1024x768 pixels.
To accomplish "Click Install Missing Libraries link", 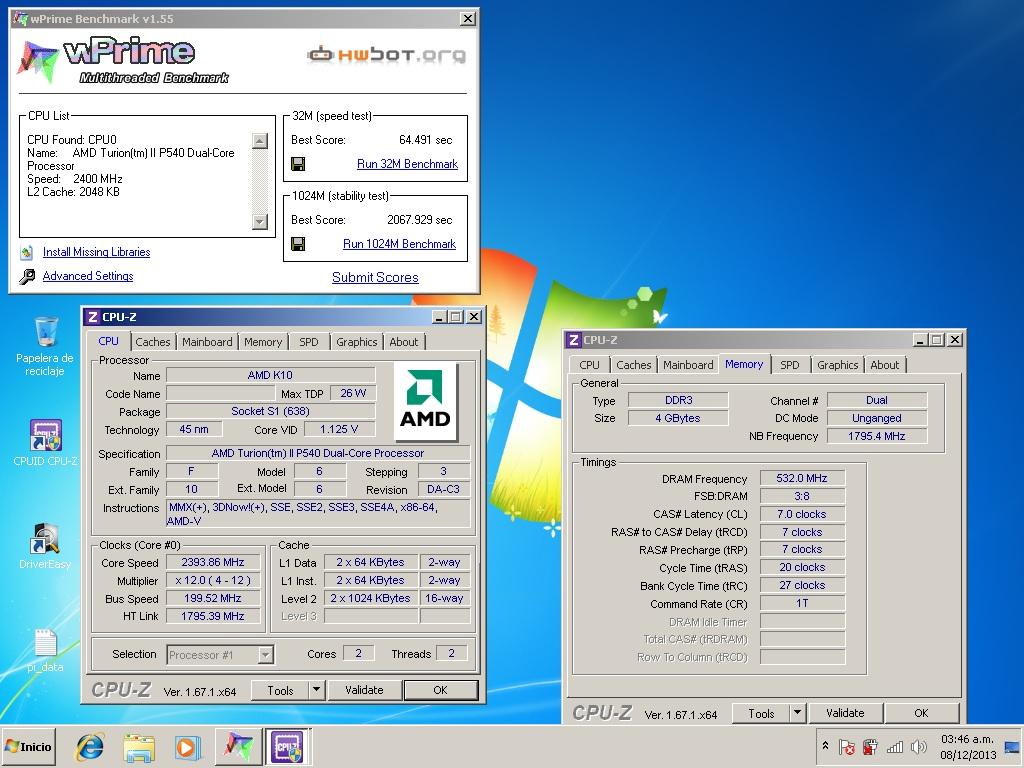I will click(96, 252).
